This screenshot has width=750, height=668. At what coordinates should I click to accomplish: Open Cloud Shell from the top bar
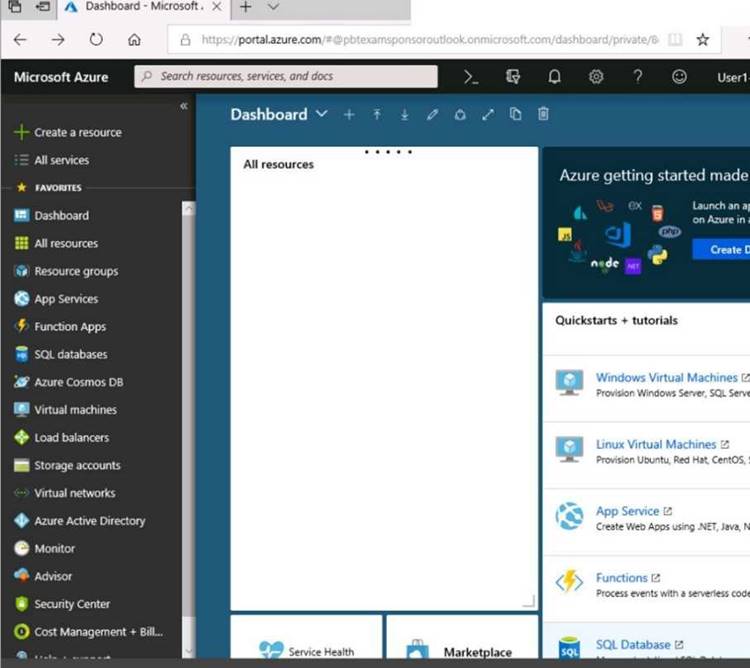click(471, 77)
